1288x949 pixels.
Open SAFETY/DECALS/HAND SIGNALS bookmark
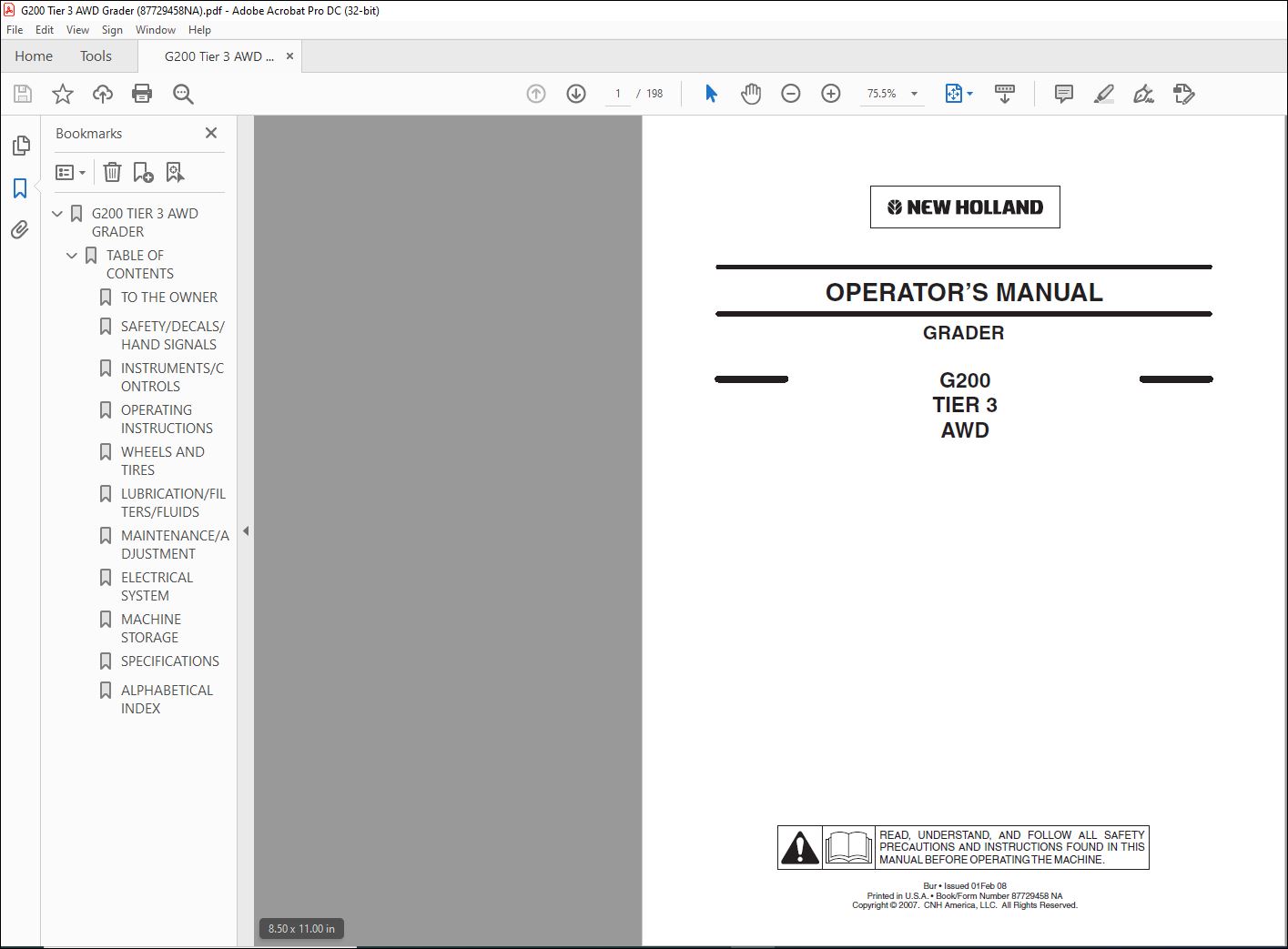coord(173,336)
